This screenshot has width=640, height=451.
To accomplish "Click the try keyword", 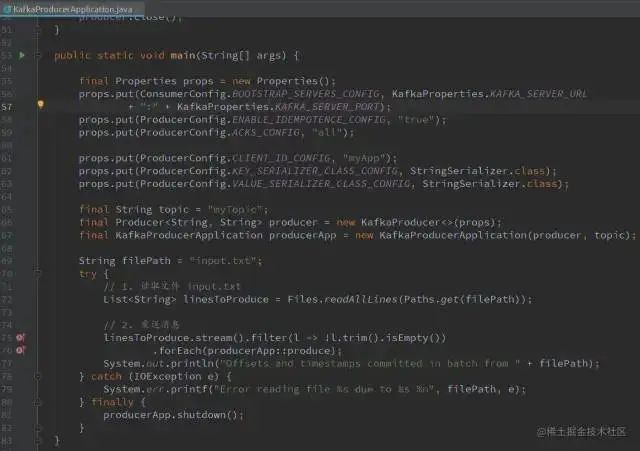I will pyautogui.click(x=88, y=274).
